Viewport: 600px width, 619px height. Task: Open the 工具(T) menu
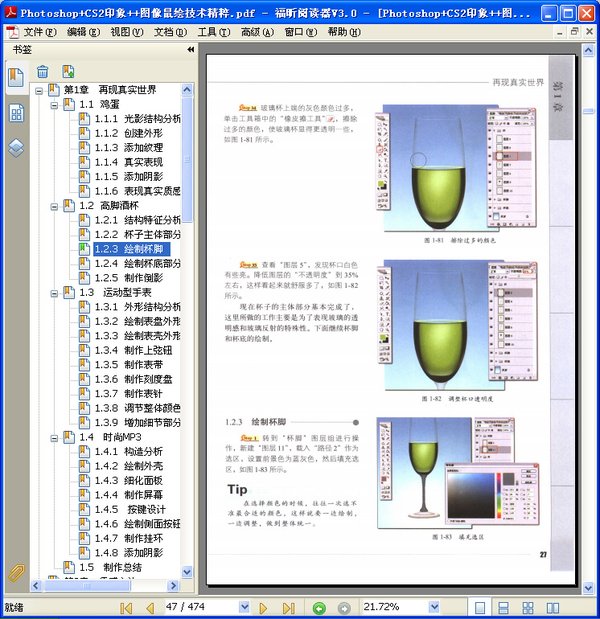coord(214,32)
